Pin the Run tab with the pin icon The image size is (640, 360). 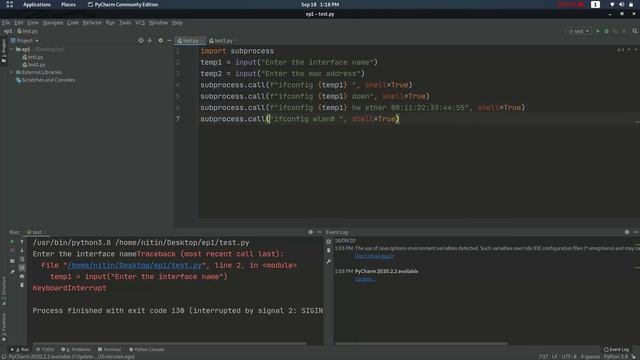coord(12,272)
